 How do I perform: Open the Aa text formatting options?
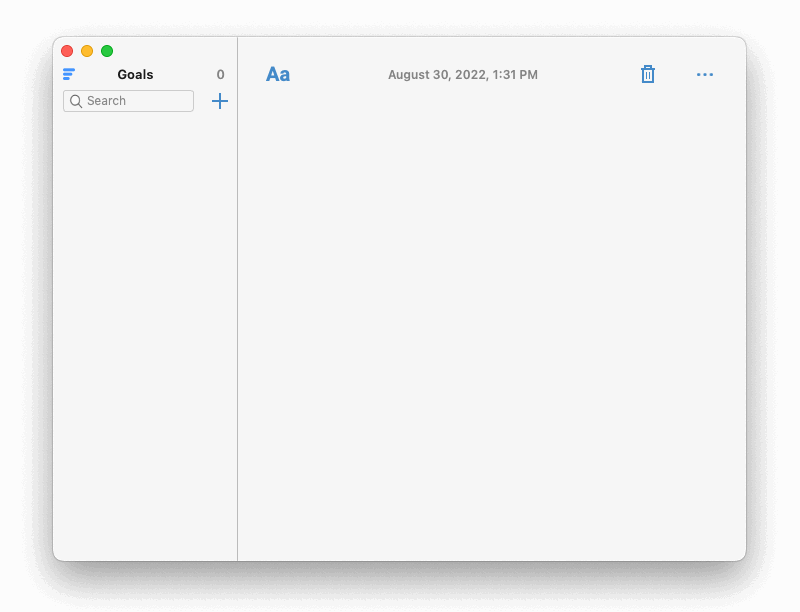278,74
